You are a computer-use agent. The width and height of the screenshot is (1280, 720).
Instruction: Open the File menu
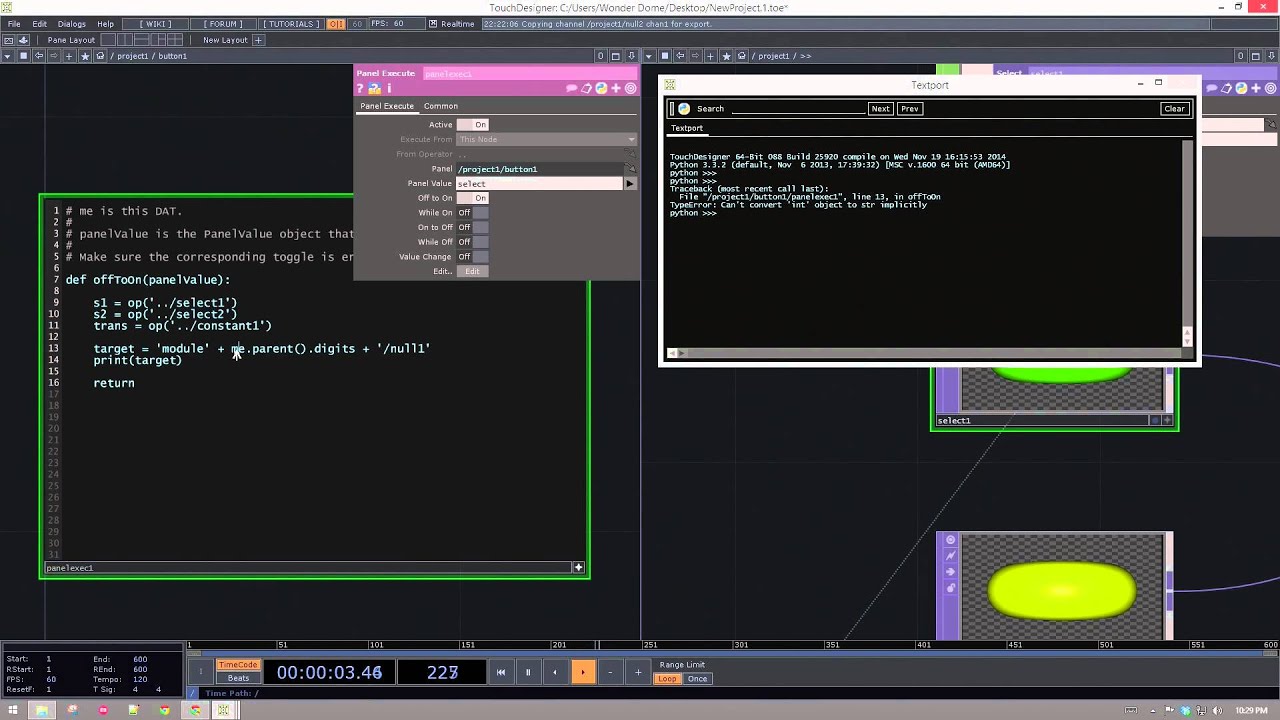[x=14, y=24]
